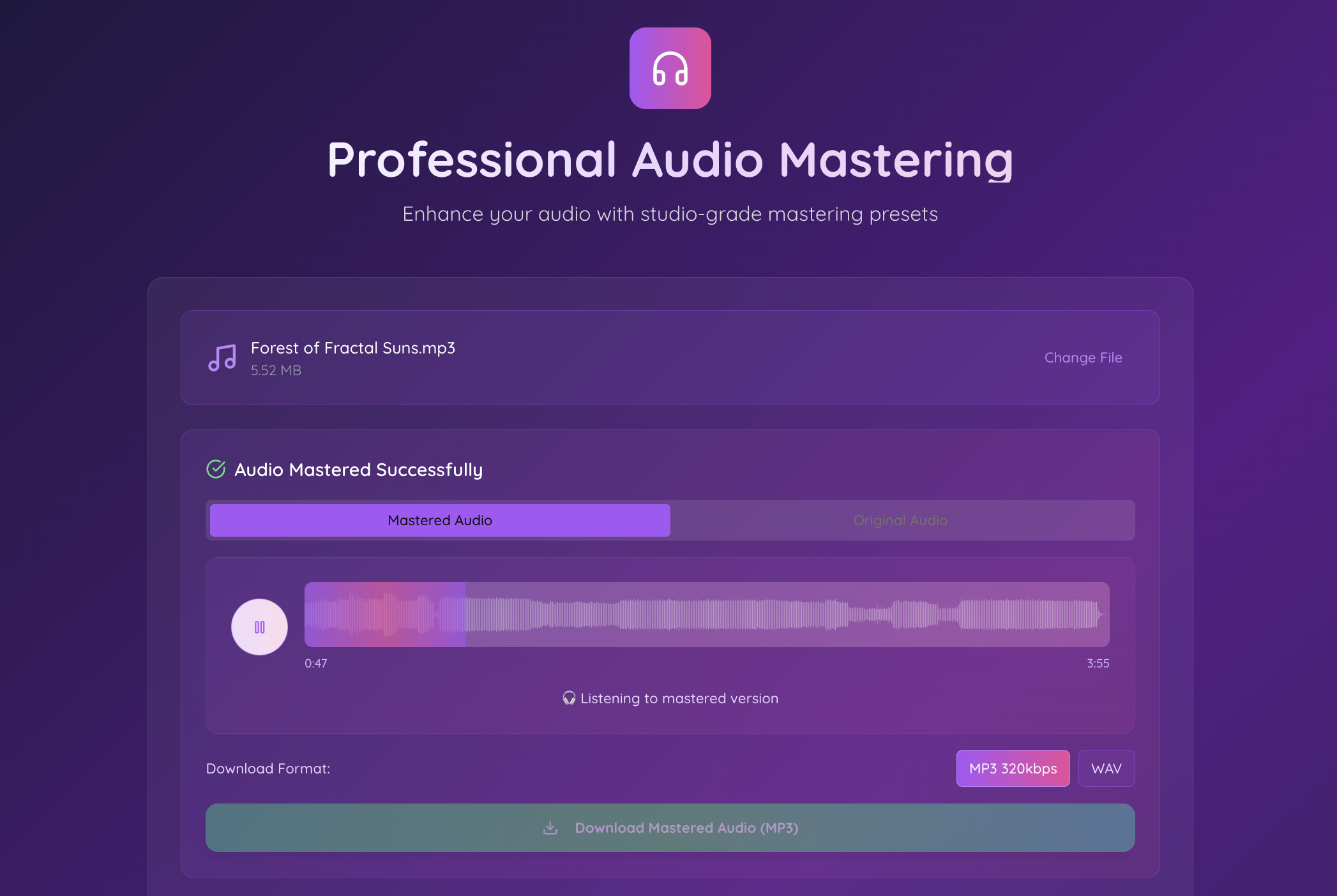Click the headphones app logo icon
Viewport: 1337px width, 896px height.
670,68
